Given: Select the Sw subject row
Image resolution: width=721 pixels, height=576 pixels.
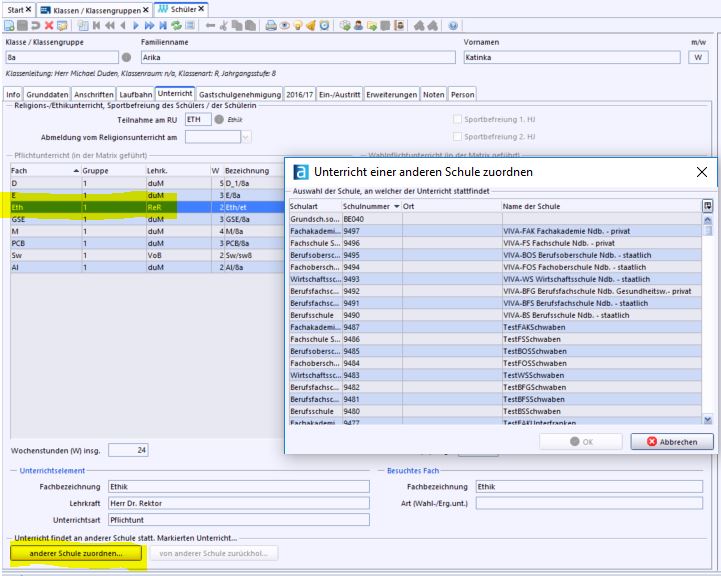Looking at the screenshot, I should tap(147, 255).
